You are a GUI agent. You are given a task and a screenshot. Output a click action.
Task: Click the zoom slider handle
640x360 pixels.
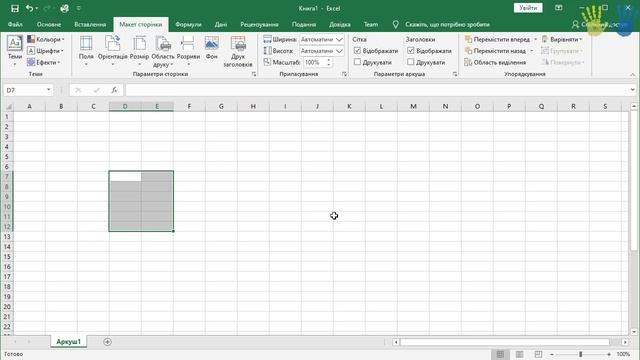[580, 354]
